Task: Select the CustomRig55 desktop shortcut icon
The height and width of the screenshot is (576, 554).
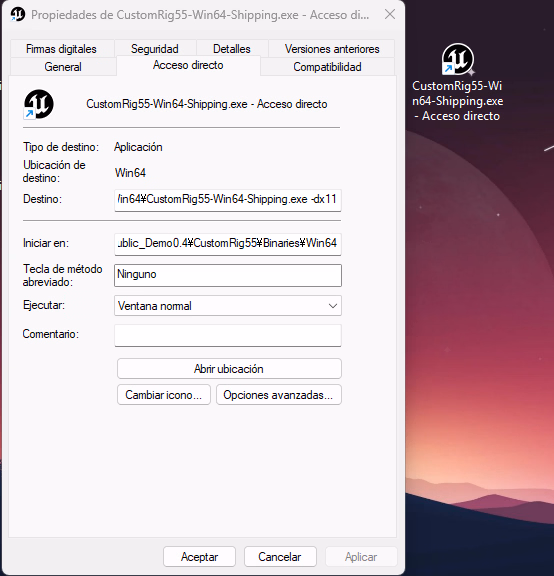Action: (458, 59)
